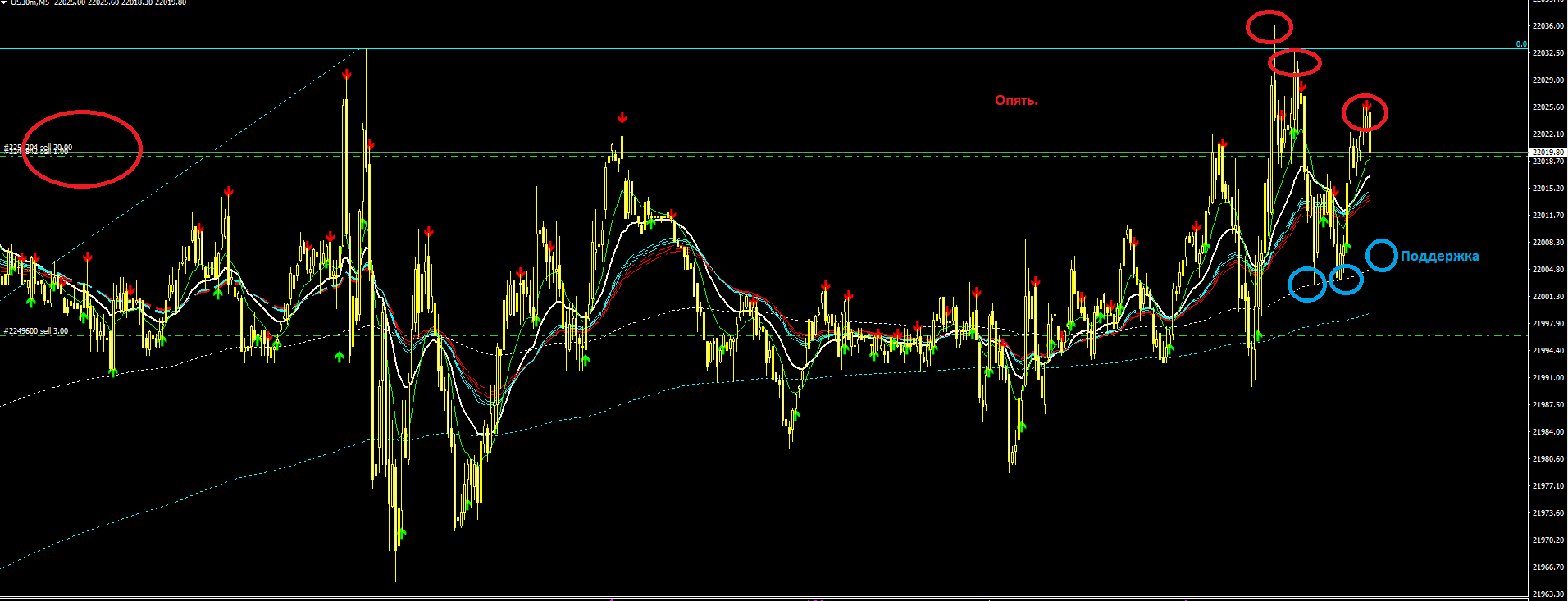Viewport: 1568px width, 601px height.
Task: Click the 22008.30 price axis label
Action: coord(1548,243)
